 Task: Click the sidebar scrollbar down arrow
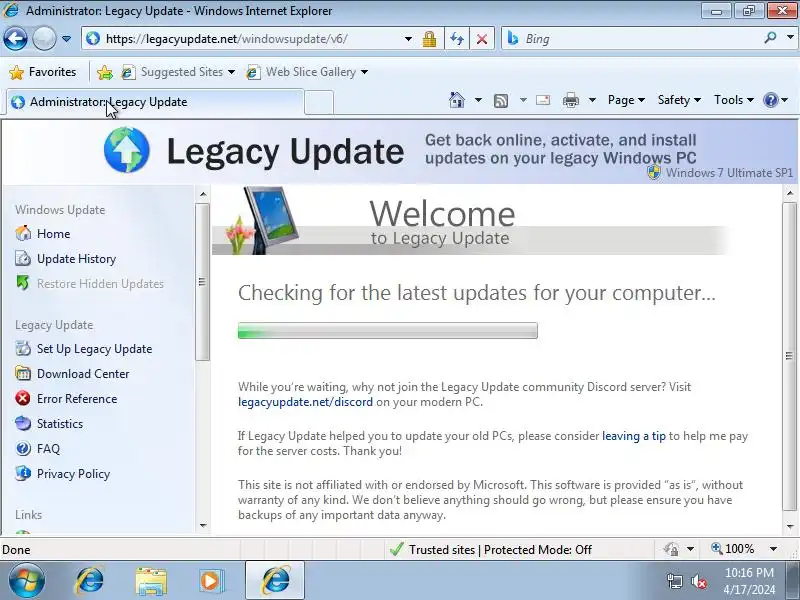point(203,526)
